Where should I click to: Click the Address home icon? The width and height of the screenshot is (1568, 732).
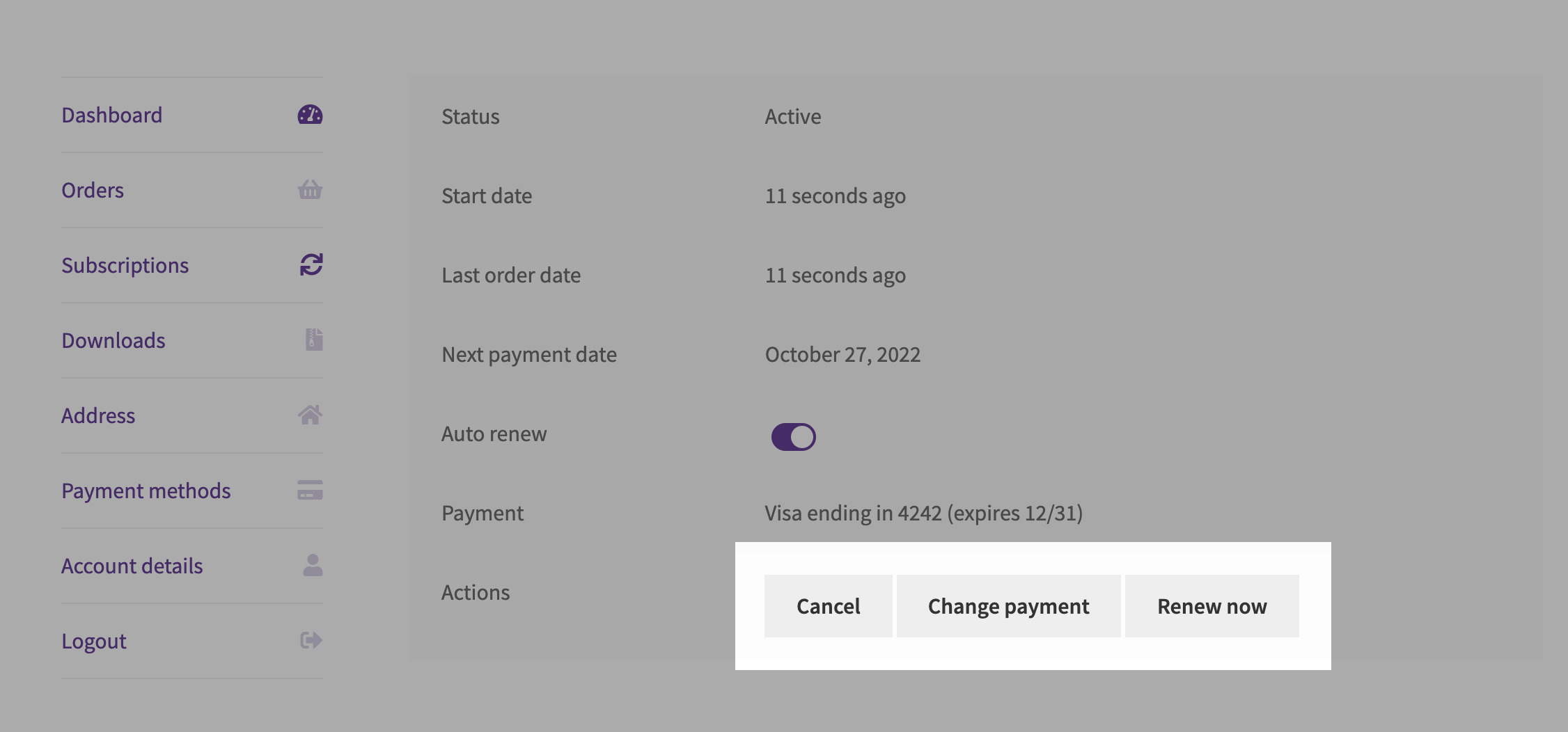pyautogui.click(x=311, y=415)
